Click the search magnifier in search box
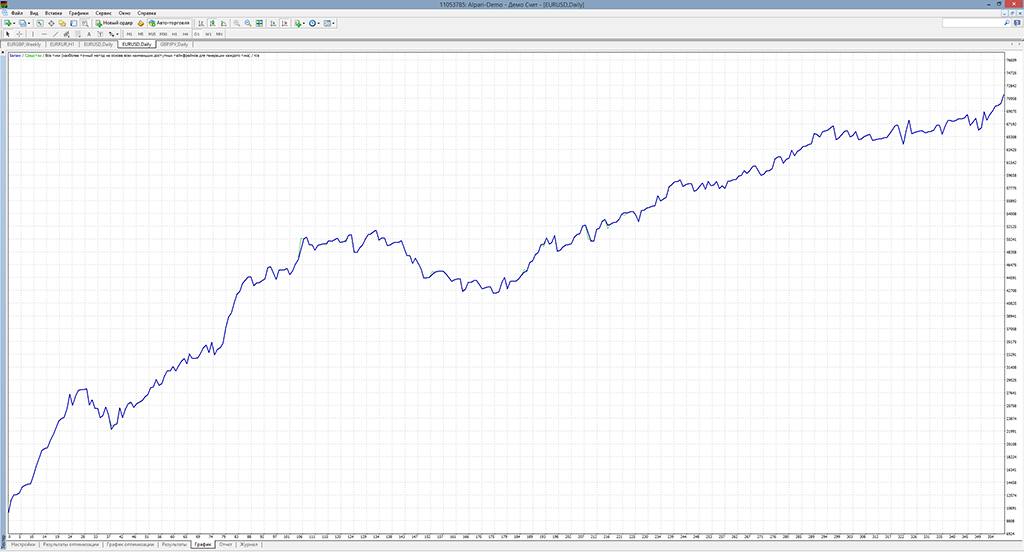1024x552 pixels. pos(1006,23)
